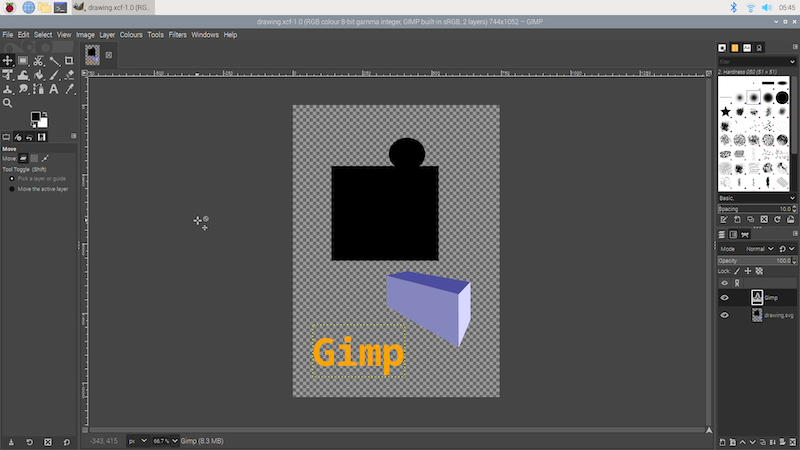This screenshot has width=800, height=450.
Task: Select the Rectangle Select tool
Action: (23, 61)
